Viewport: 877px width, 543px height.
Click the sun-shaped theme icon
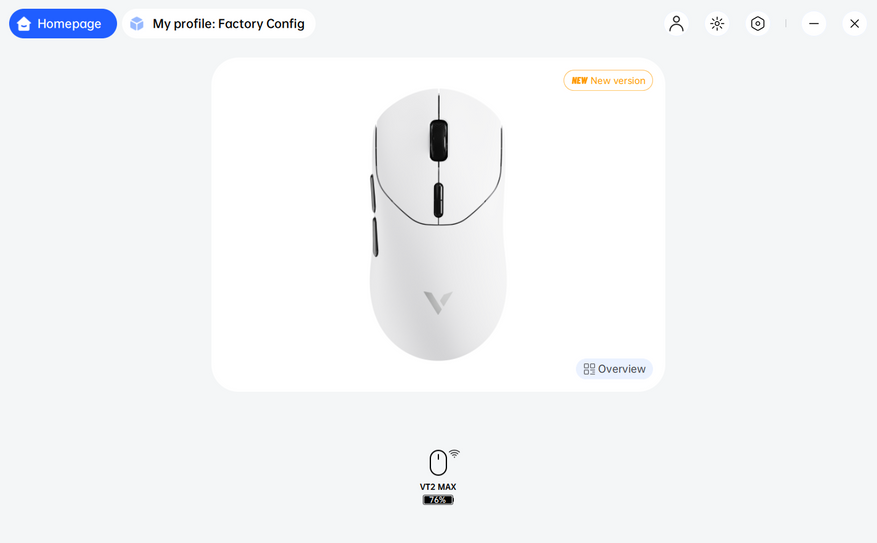tap(717, 23)
